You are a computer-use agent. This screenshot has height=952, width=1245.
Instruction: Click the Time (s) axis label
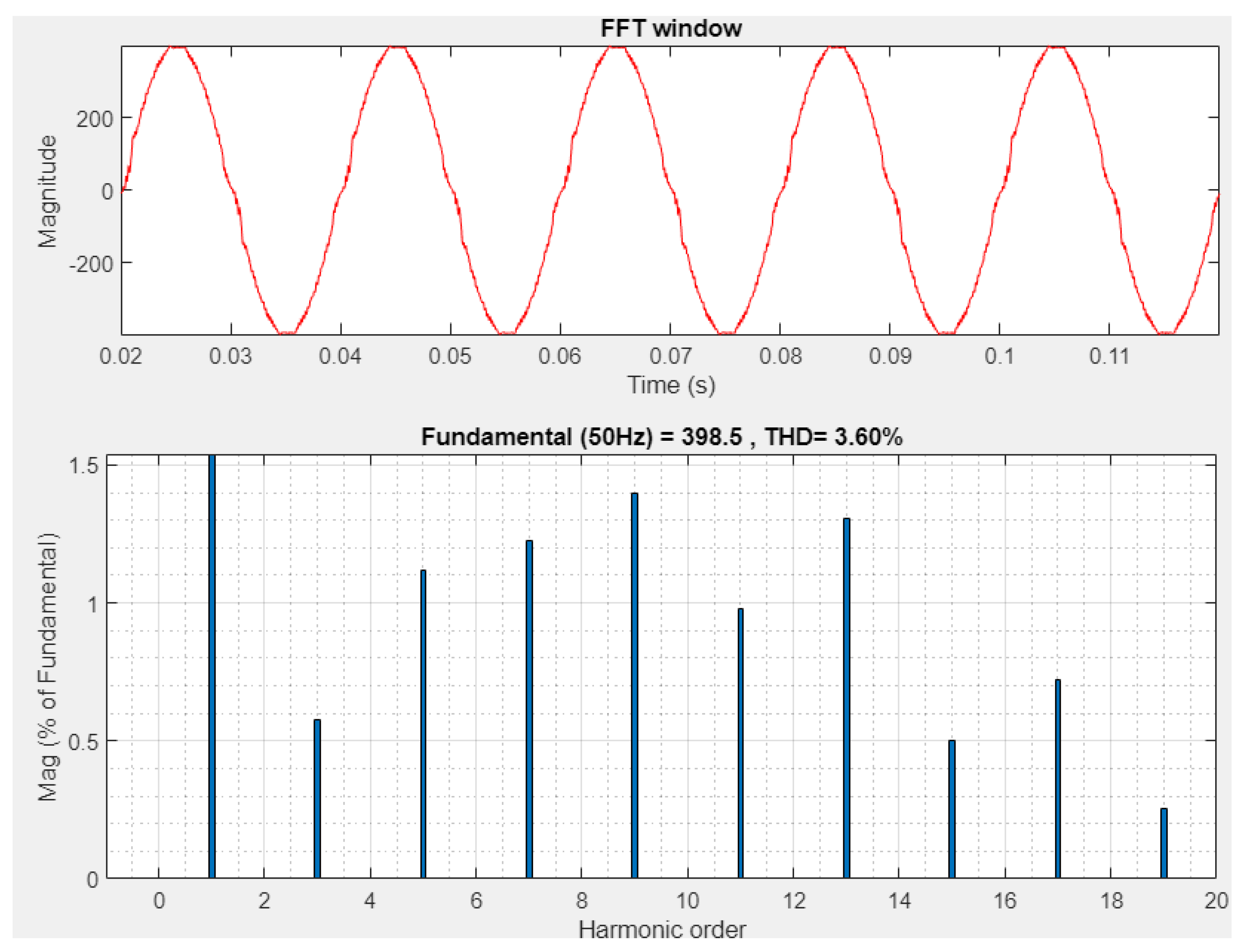pos(671,385)
